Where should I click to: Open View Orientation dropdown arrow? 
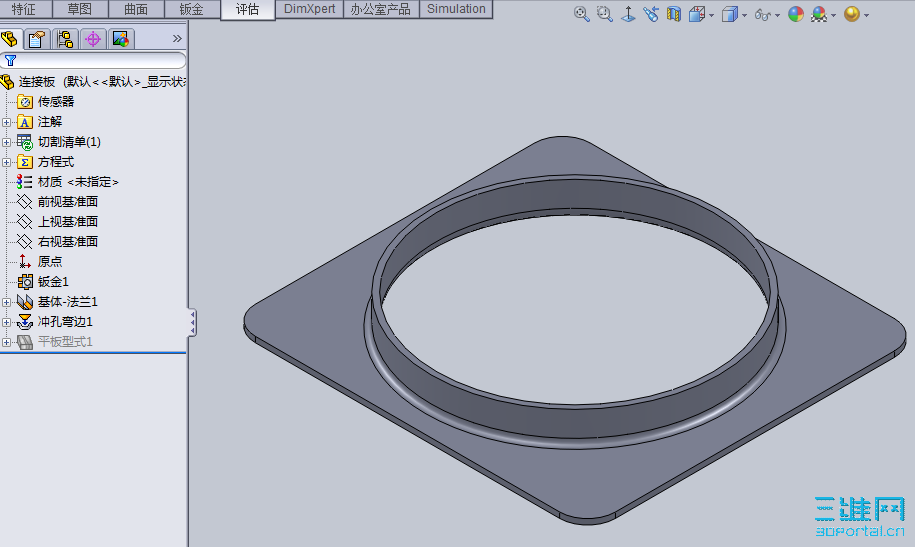pyautogui.click(x=711, y=15)
